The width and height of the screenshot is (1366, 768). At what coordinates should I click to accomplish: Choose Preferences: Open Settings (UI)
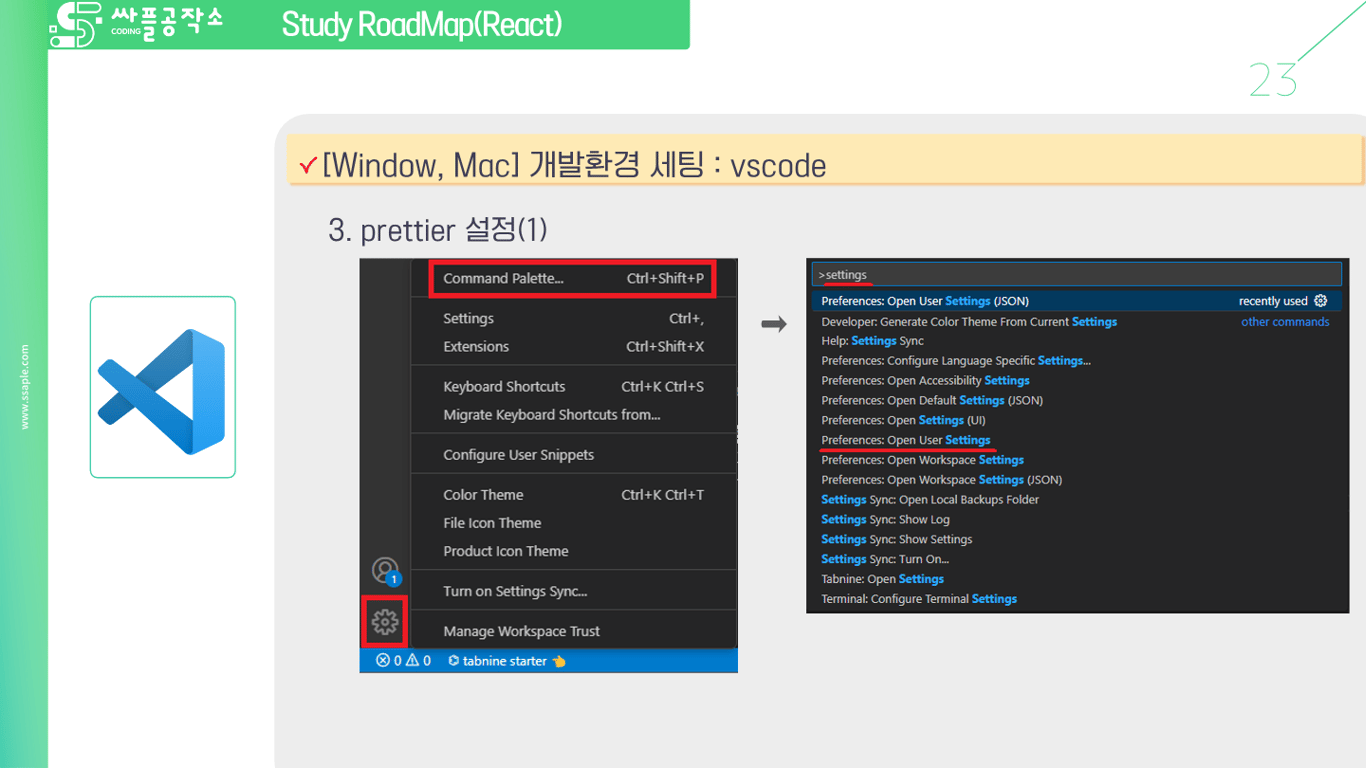pos(903,421)
